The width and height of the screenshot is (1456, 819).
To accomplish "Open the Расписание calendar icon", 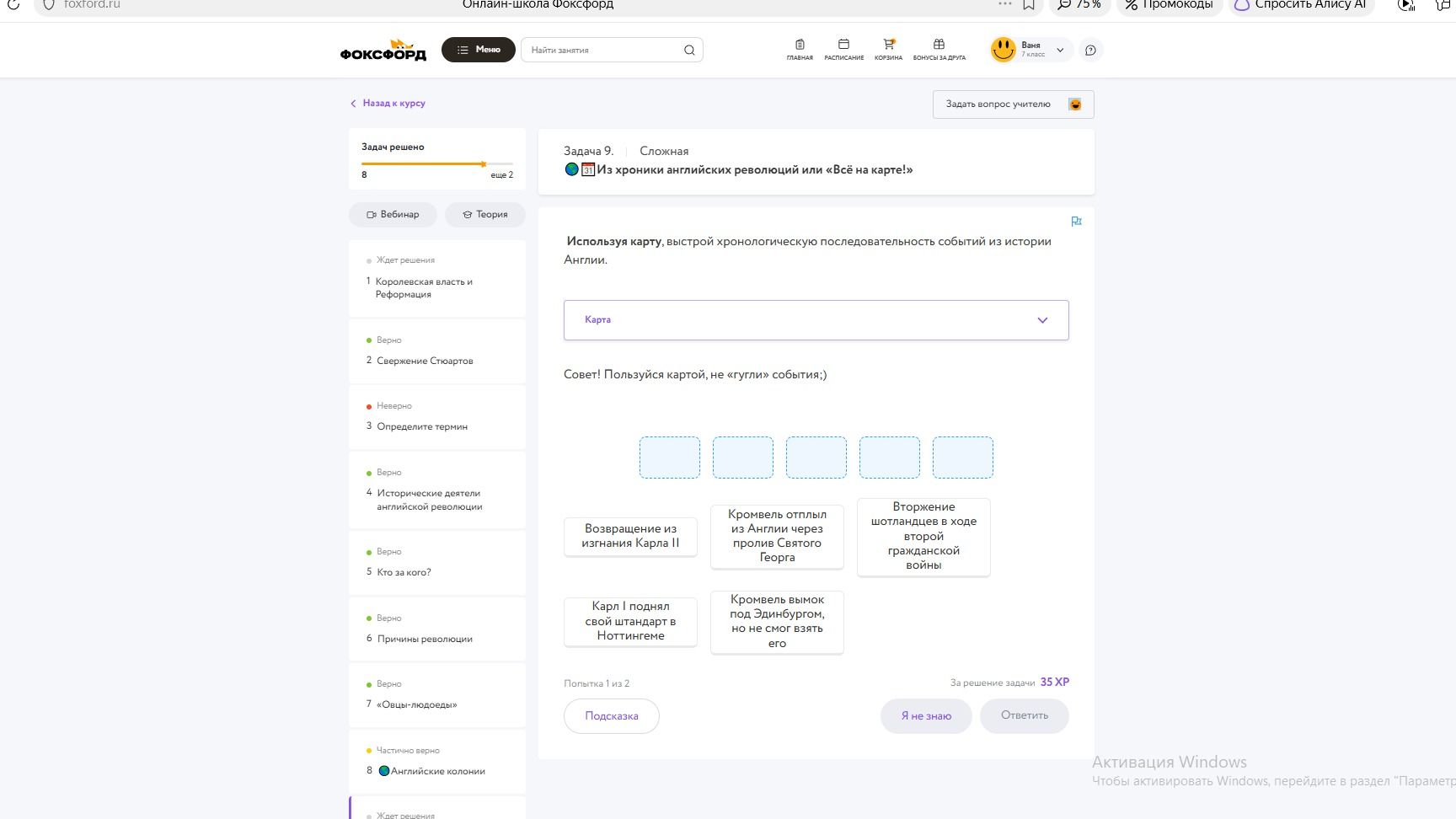I will [x=843, y=50].
